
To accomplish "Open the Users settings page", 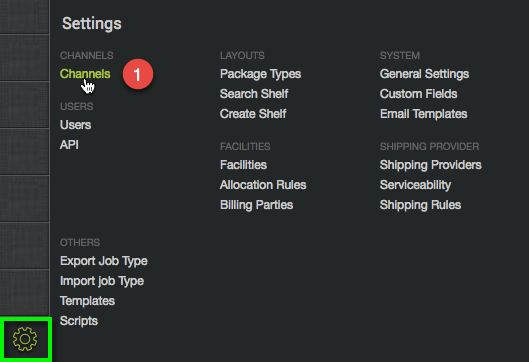I will point(76,125).
